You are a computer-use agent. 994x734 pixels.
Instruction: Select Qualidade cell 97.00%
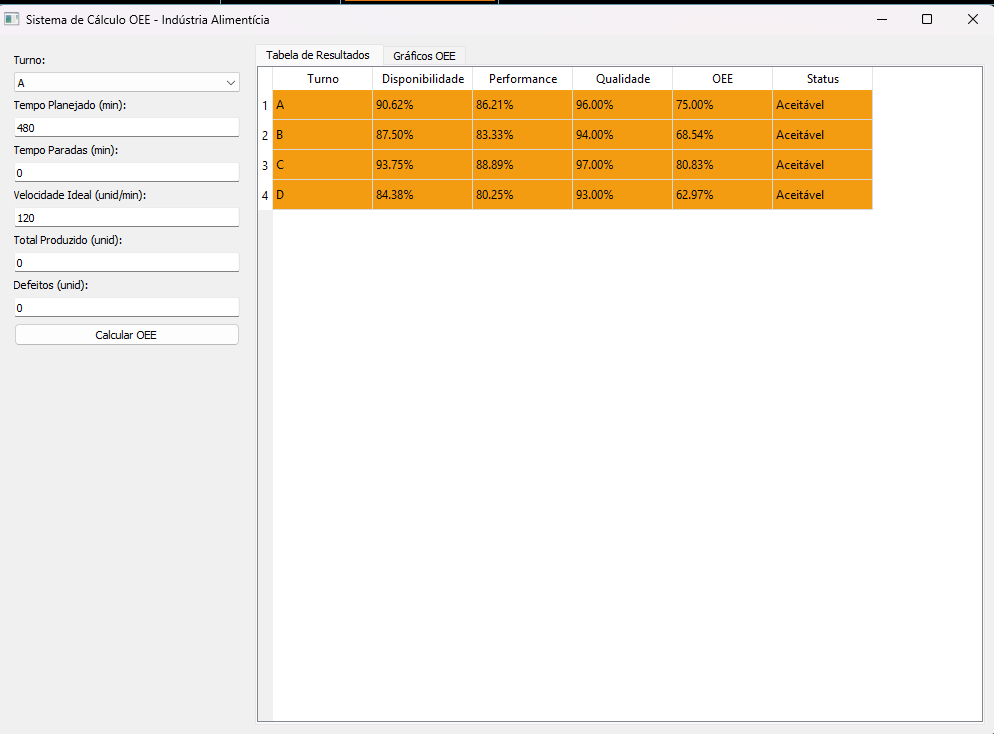[x=623, y=165]
